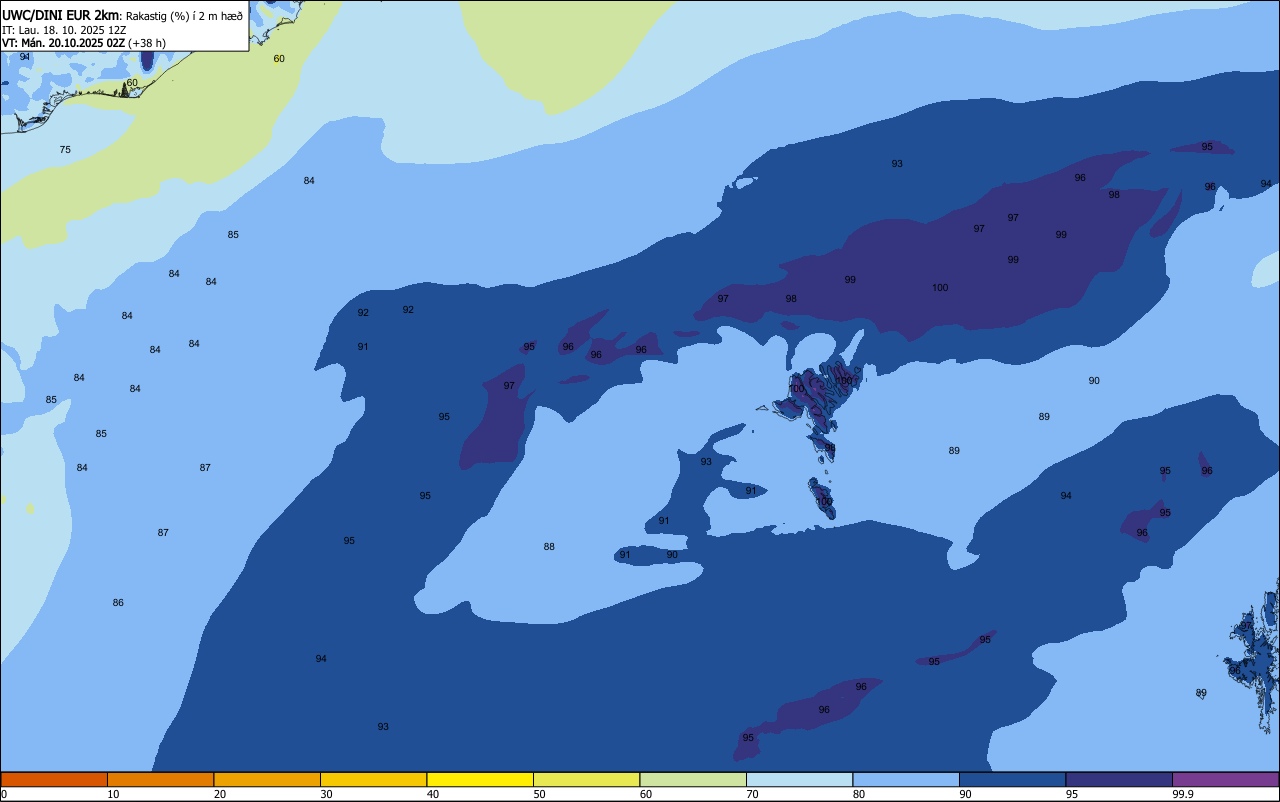Click the indigo 95–99.9 legend swatch
The width and height of the screenshot is (1280, 802).
(x=1119, y=779)
